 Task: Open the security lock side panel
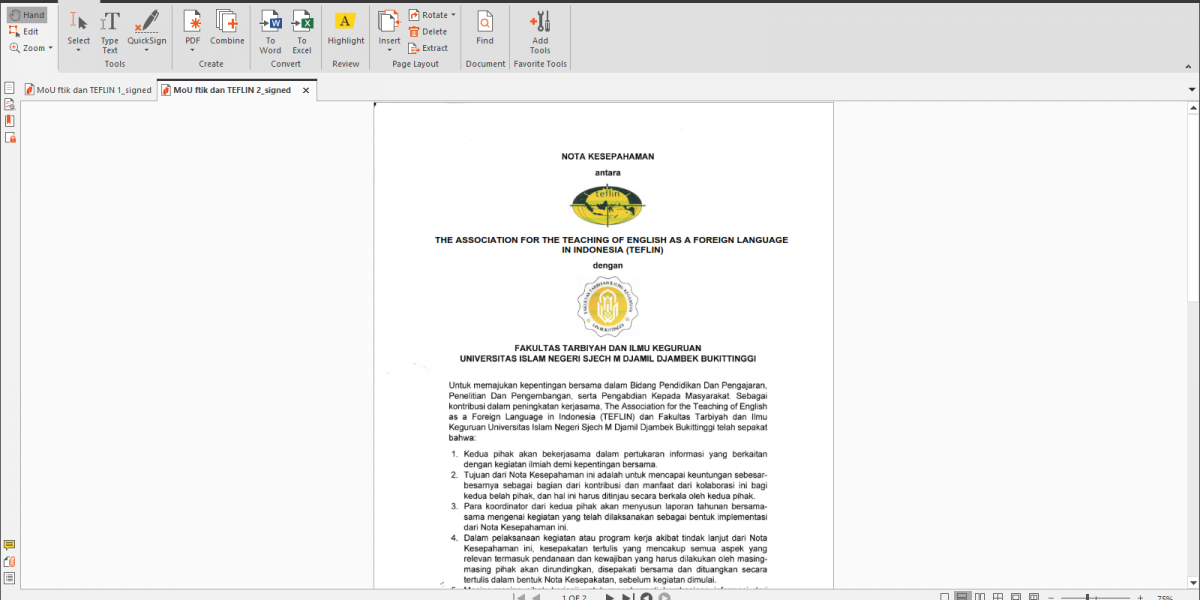tap(9, 138)
